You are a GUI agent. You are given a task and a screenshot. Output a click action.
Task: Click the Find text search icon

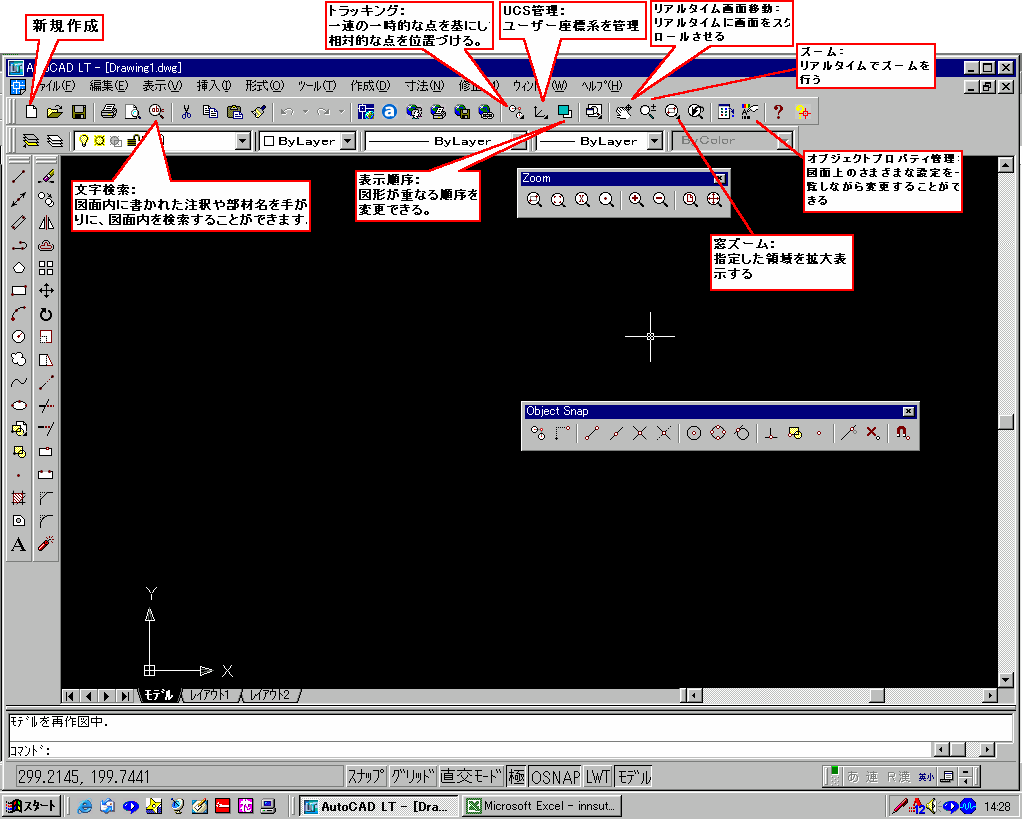(x=156, y=112)
